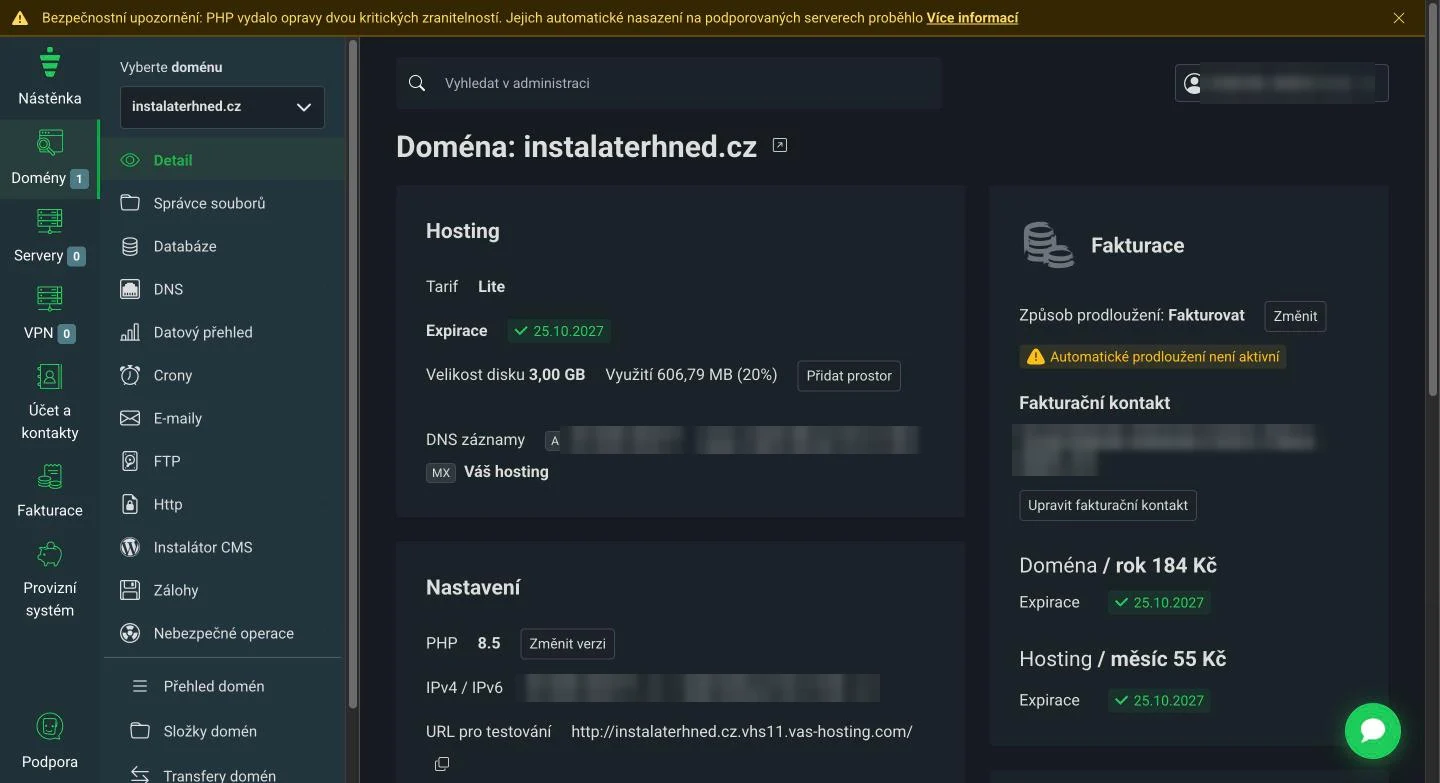Click the security warning triangle icon
1440x783 pixels.
(20, 18)
